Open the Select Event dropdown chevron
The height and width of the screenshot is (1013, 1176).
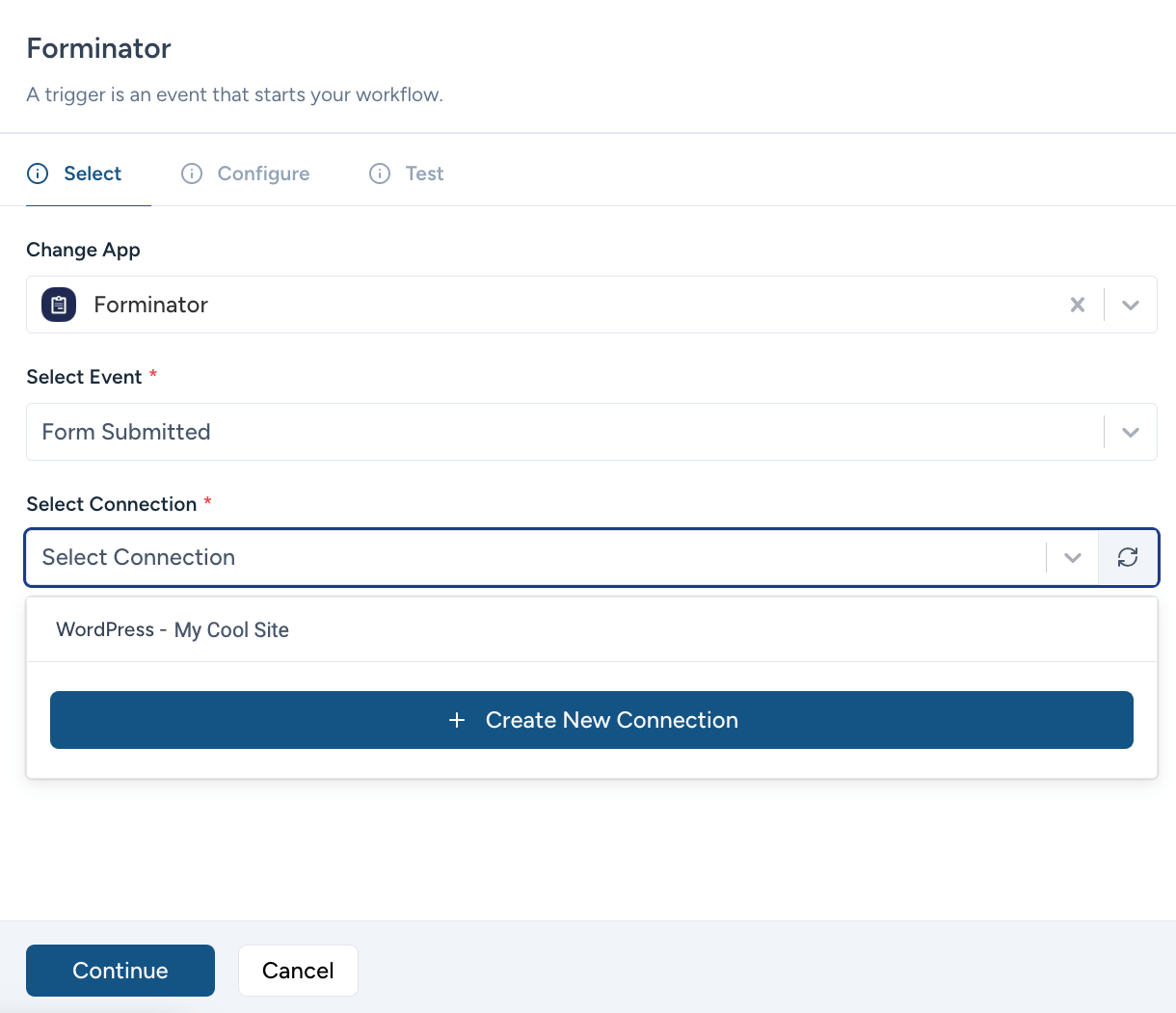[1131, 432]
